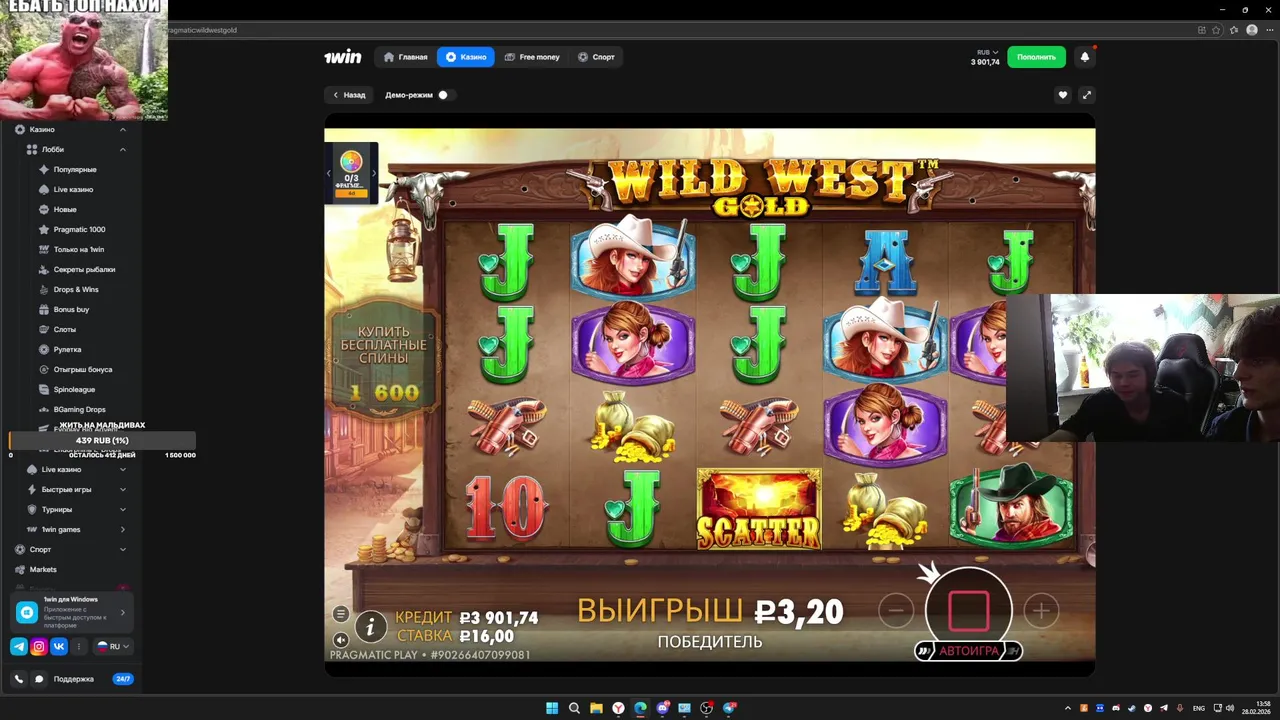The image size is (1280, 720).
Task: Open the Instagram social icon
Action: coord(39,647)
